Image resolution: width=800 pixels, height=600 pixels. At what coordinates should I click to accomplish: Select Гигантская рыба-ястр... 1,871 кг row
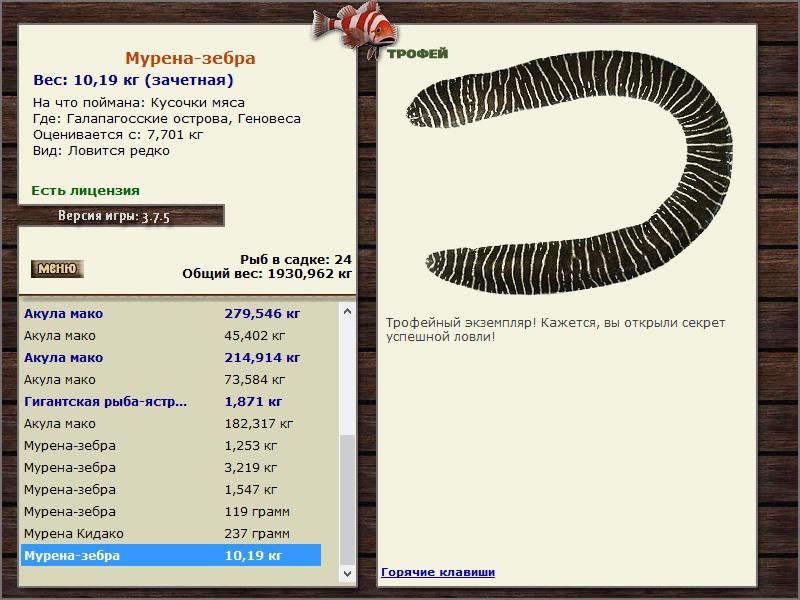click(171, 402)
